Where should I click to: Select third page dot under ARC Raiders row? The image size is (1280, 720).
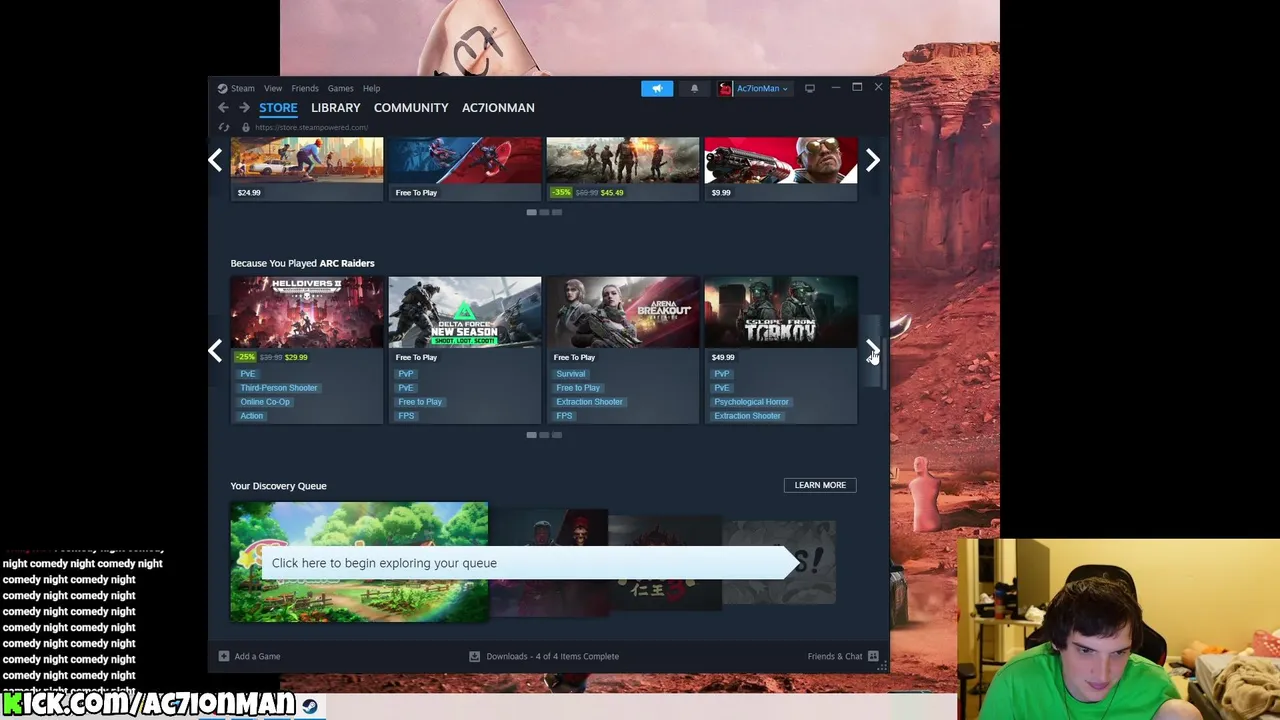click(557, 435)
